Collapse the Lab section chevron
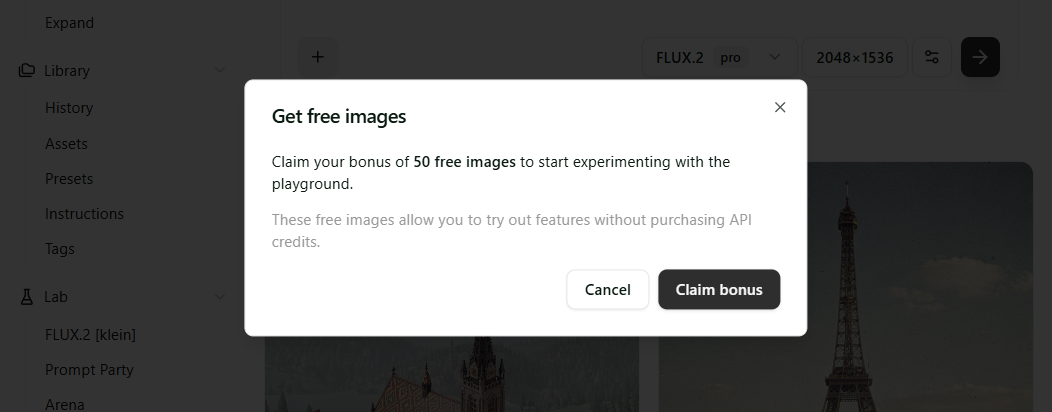This screenshot has height=412, width=1052. (220, 297)
